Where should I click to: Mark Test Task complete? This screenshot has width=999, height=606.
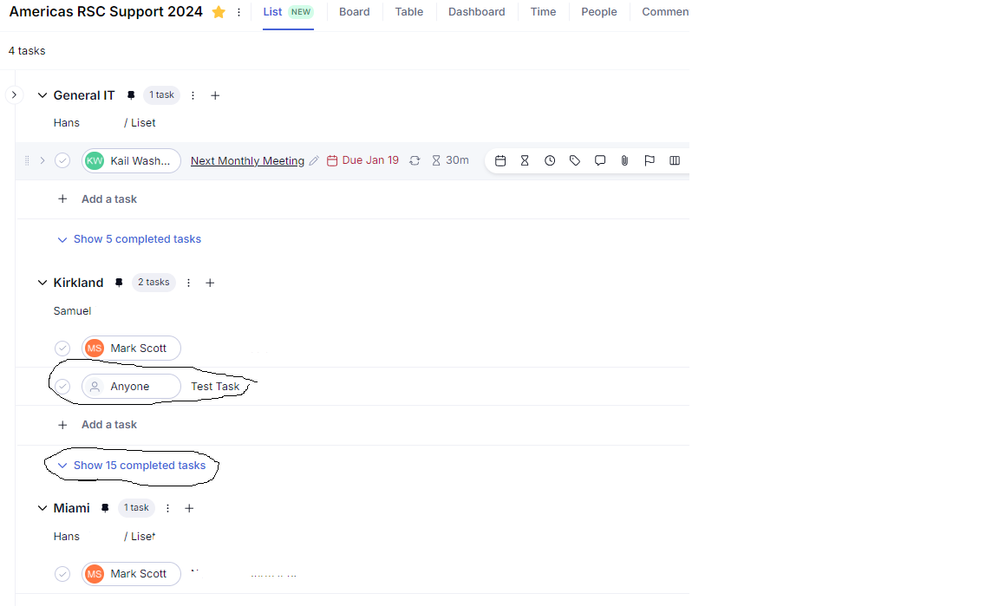coord(62,386)
